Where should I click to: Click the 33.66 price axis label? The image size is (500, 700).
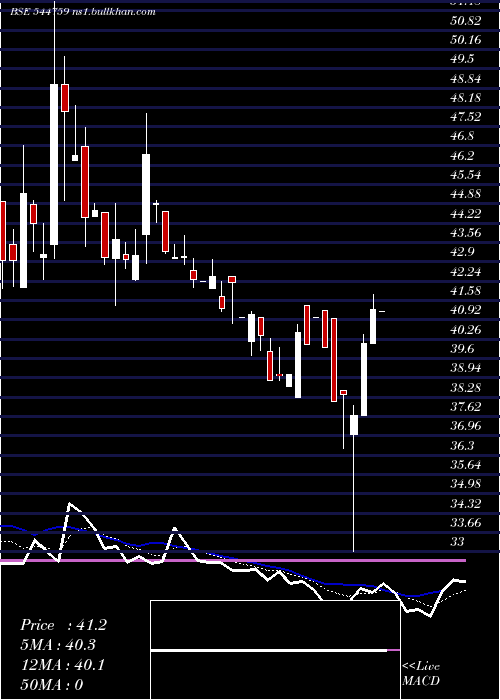click(466, 523)
